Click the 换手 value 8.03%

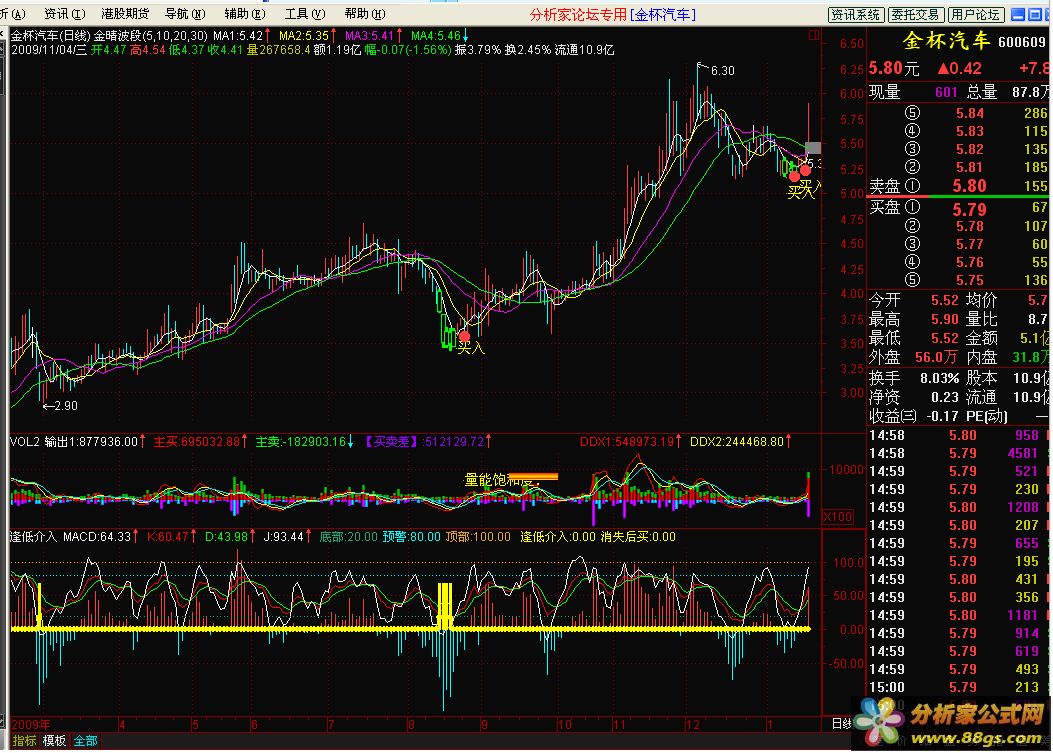(x=940, y=378)
